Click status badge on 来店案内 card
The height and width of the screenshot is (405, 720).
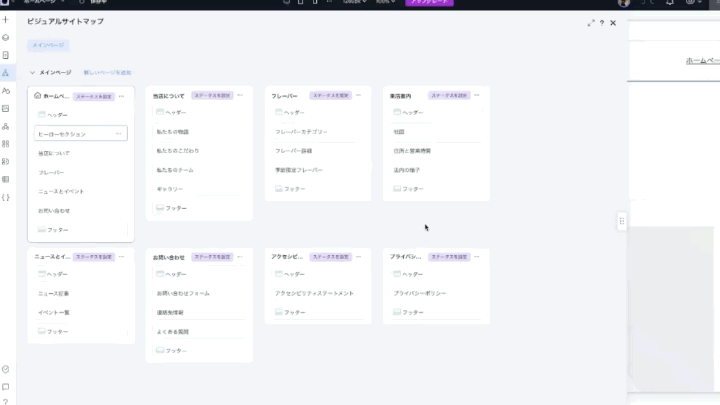tap(450, 96)
